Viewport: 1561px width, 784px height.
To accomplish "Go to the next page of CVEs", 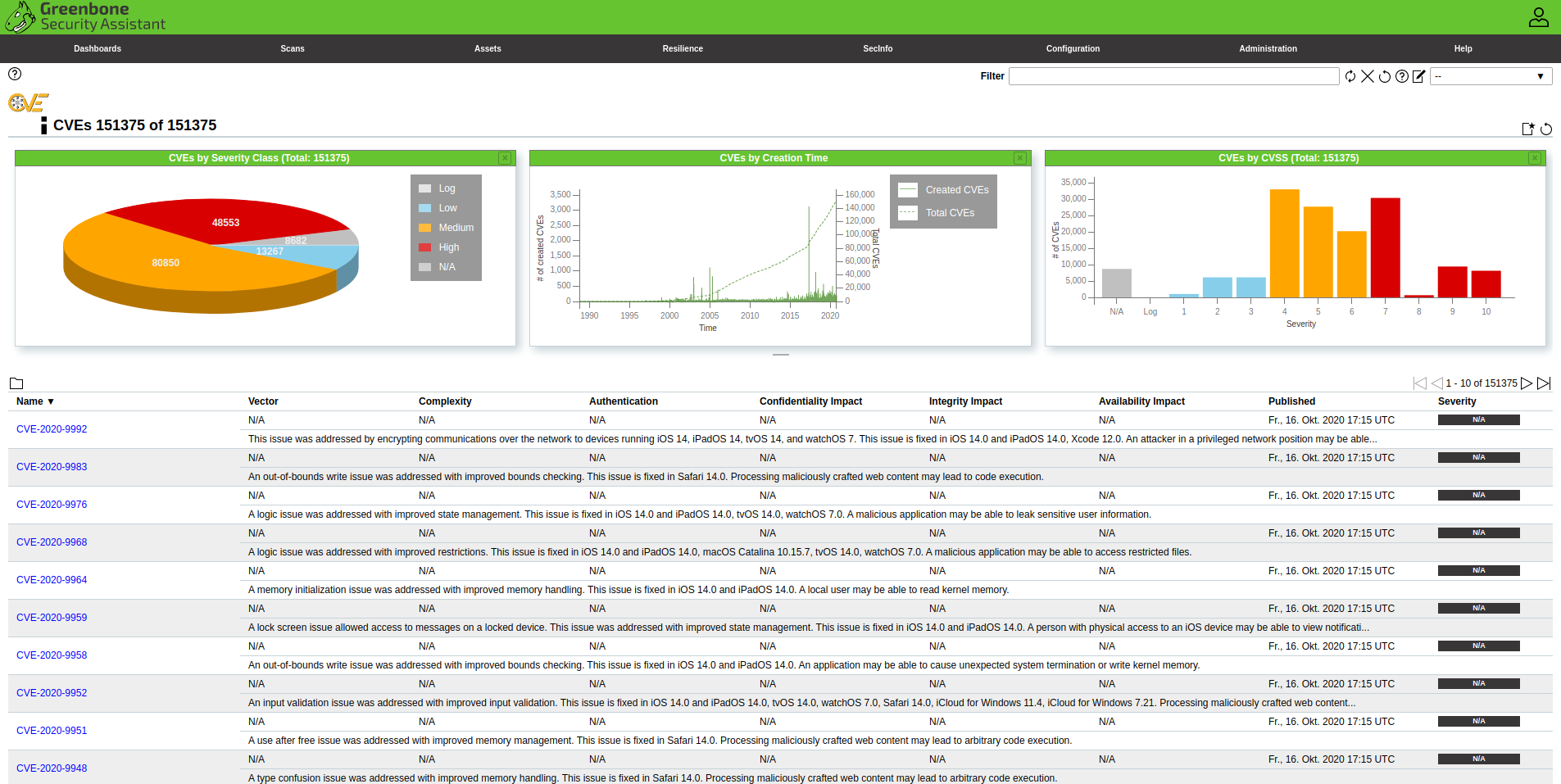I will click(x=1527, y=383).
